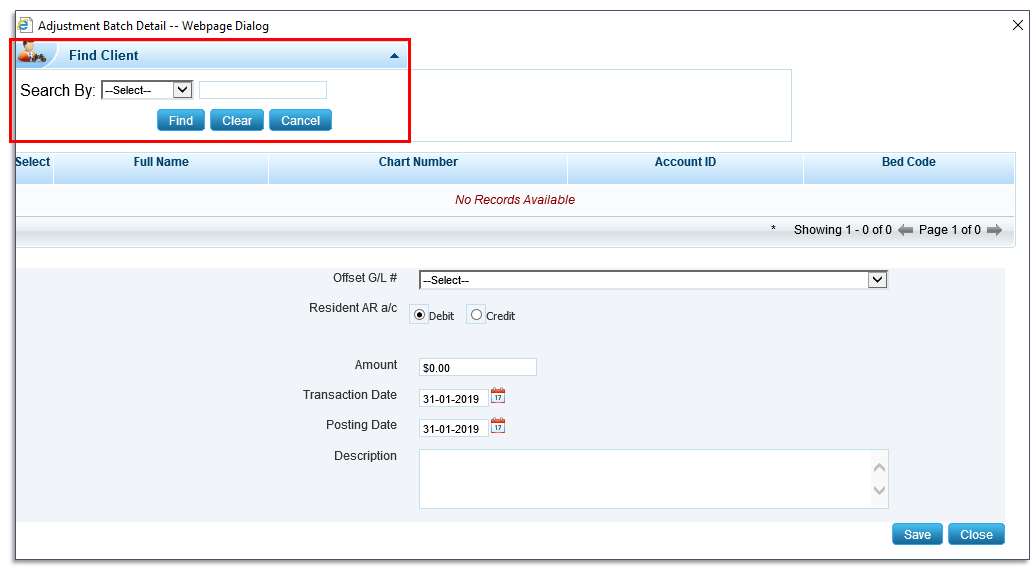
Task: Open the Transaction Date calendar picker
Action: pyautogui.click(x=498, y=396)
